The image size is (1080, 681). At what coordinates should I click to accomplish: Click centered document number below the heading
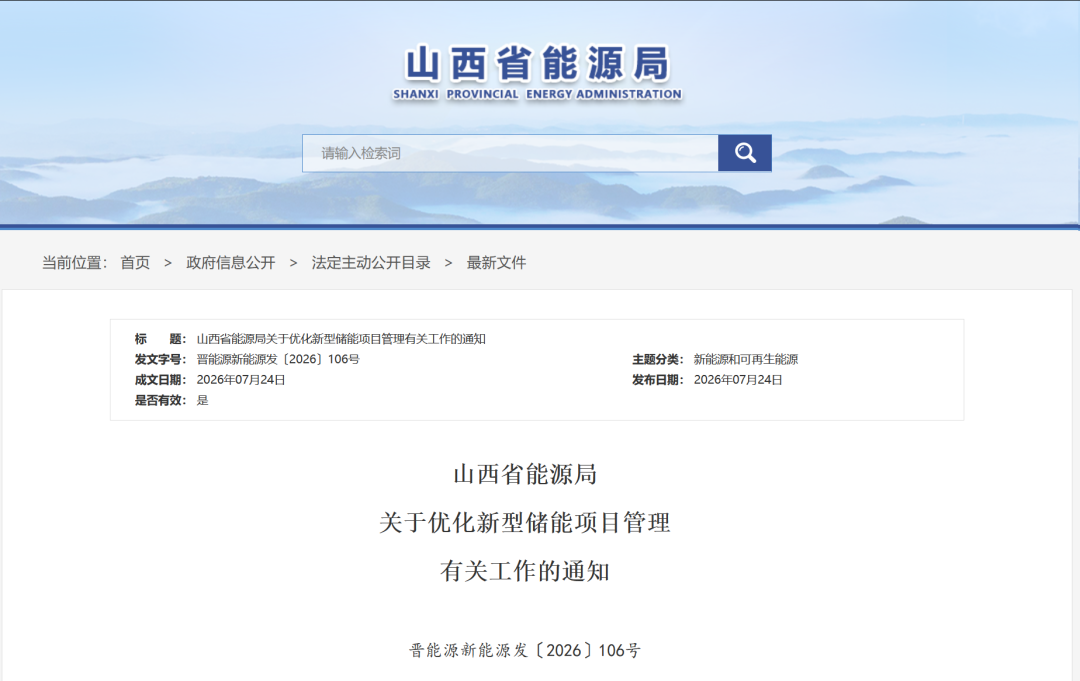pos(525,650)
